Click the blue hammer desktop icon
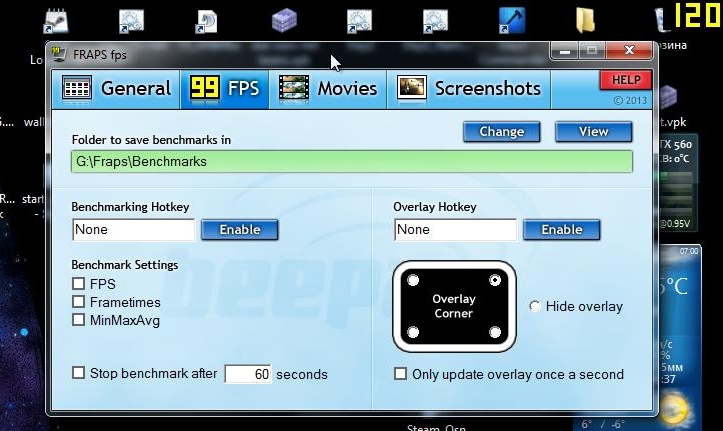The height and width of the screenshot is (431, 723). click(x=512, y=21)
